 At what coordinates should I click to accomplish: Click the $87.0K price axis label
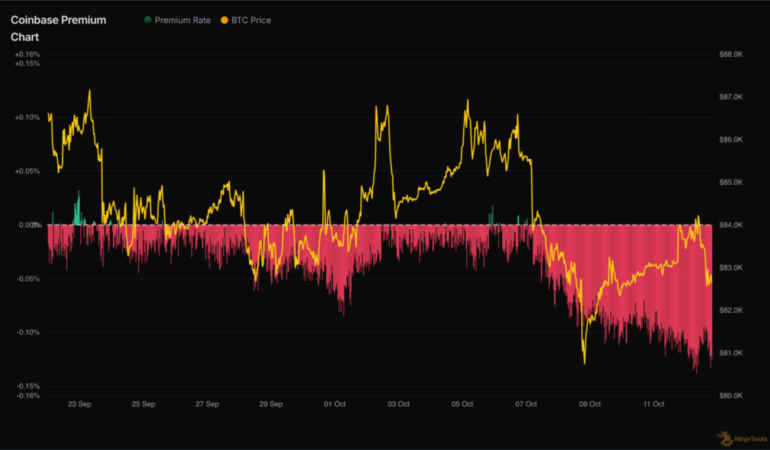pos(731,97)
